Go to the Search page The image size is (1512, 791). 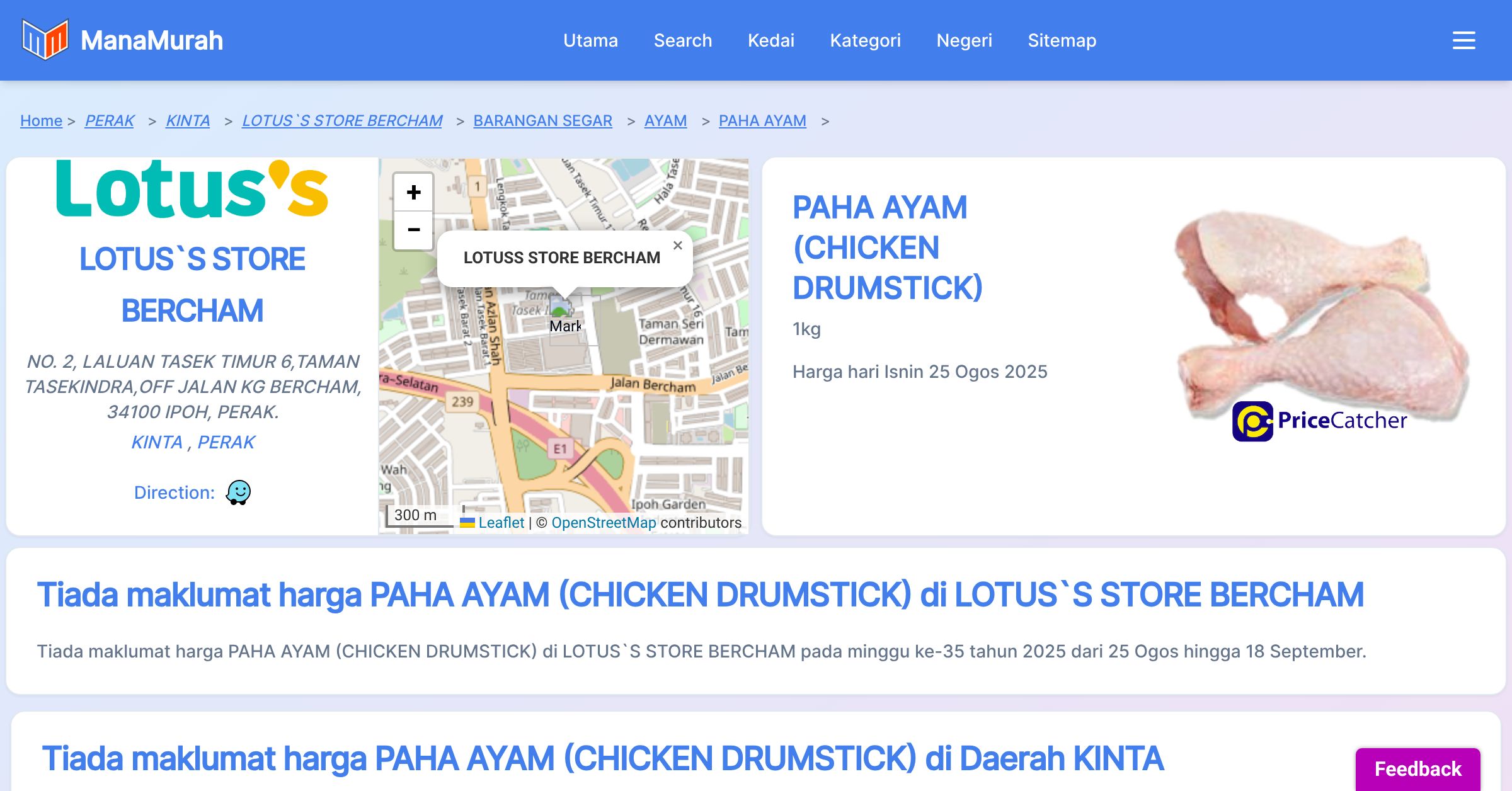[x=682, y=40]
